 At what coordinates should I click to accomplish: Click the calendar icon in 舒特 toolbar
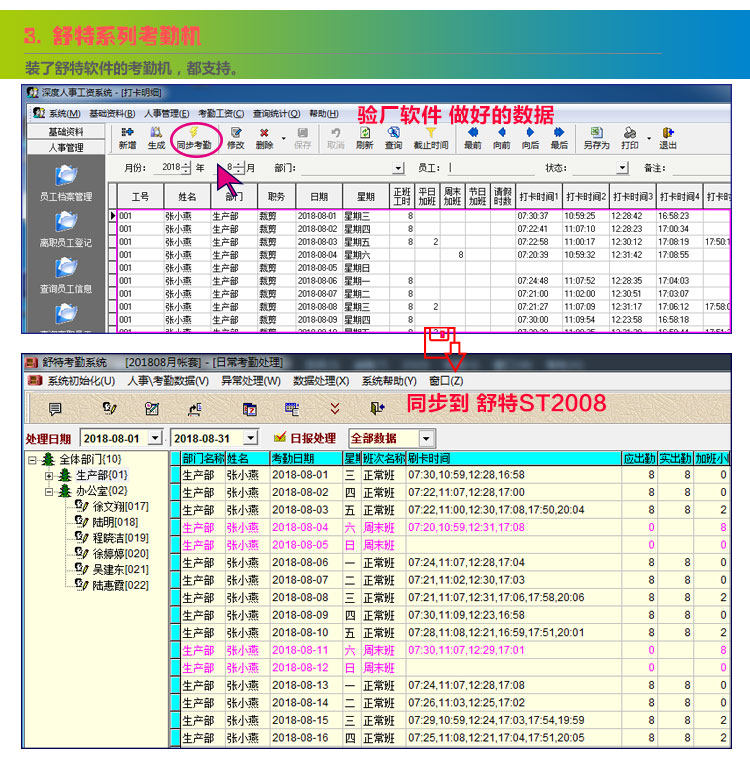coord(250,409)
